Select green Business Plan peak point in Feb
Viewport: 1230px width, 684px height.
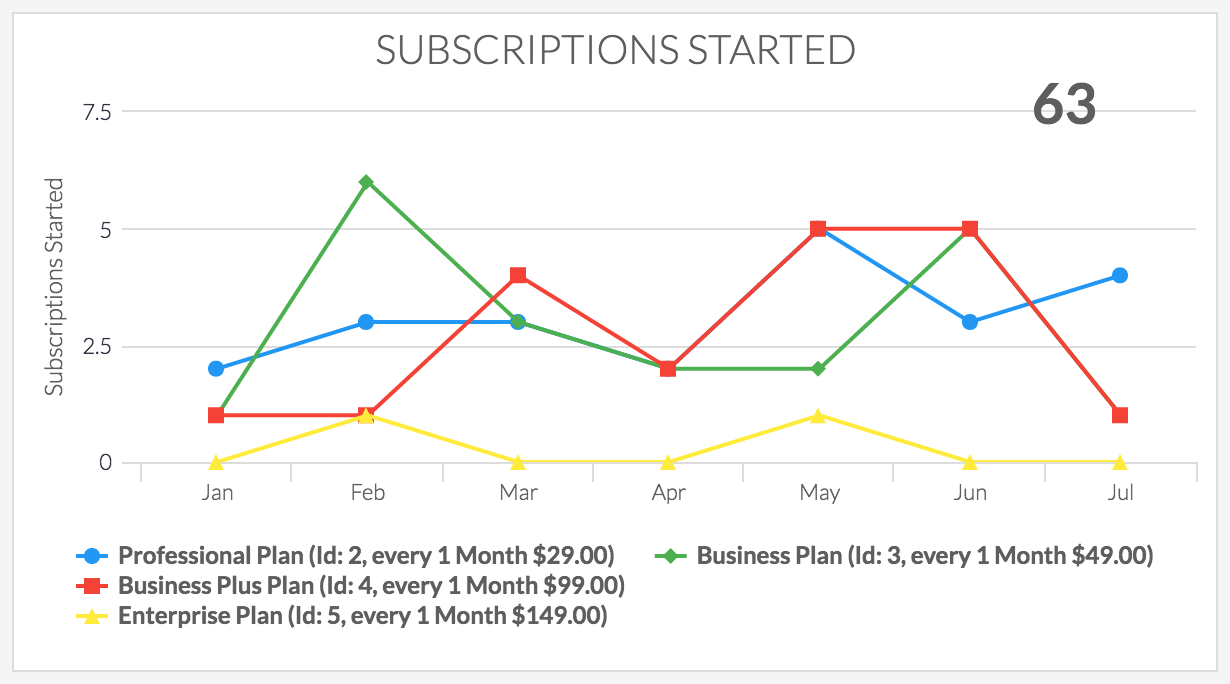(367, 182)
